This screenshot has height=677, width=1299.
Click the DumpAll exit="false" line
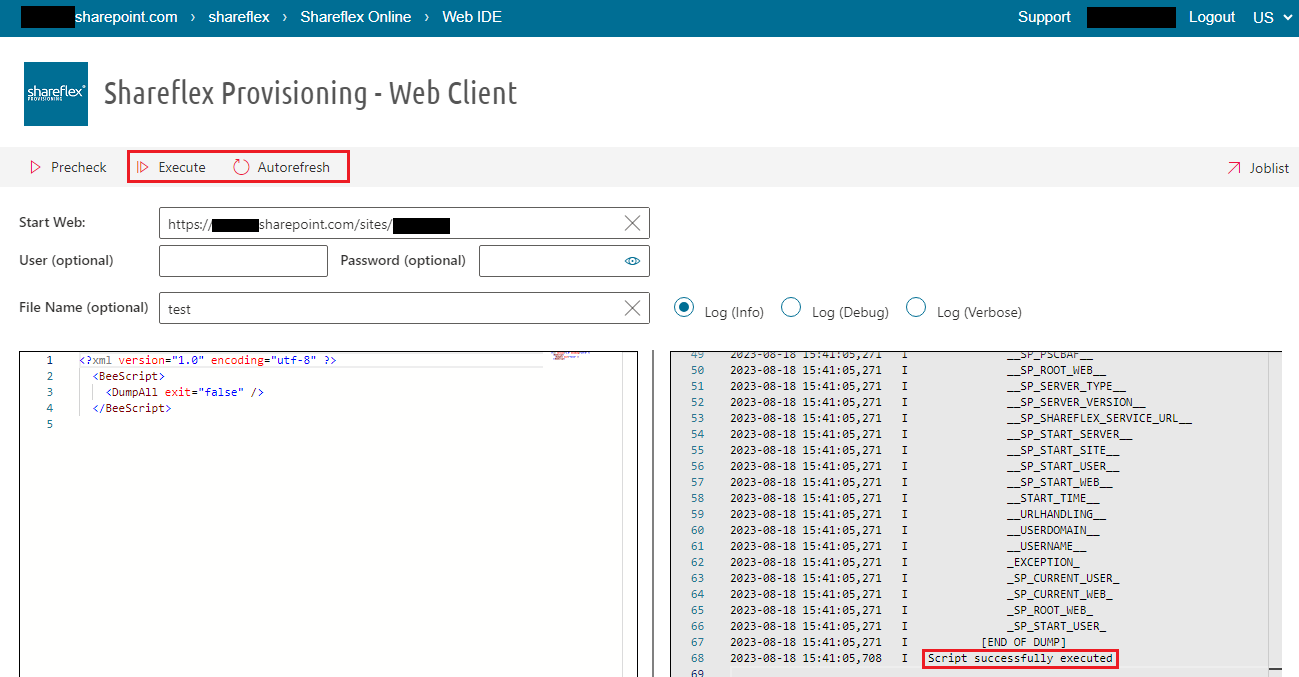184,392
